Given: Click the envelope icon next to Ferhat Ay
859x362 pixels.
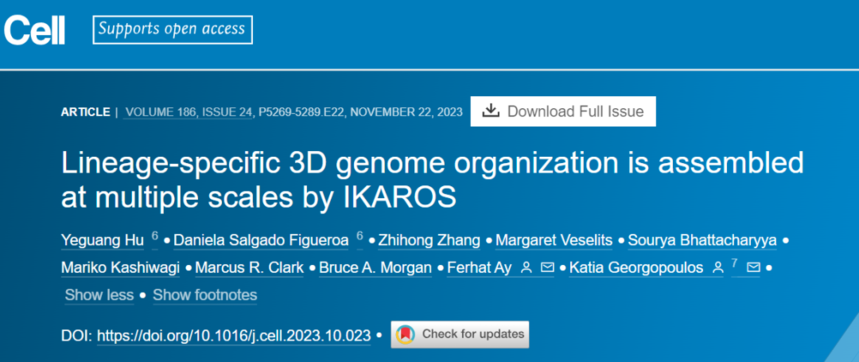Looking at the screenshot, I should (547, 268).
